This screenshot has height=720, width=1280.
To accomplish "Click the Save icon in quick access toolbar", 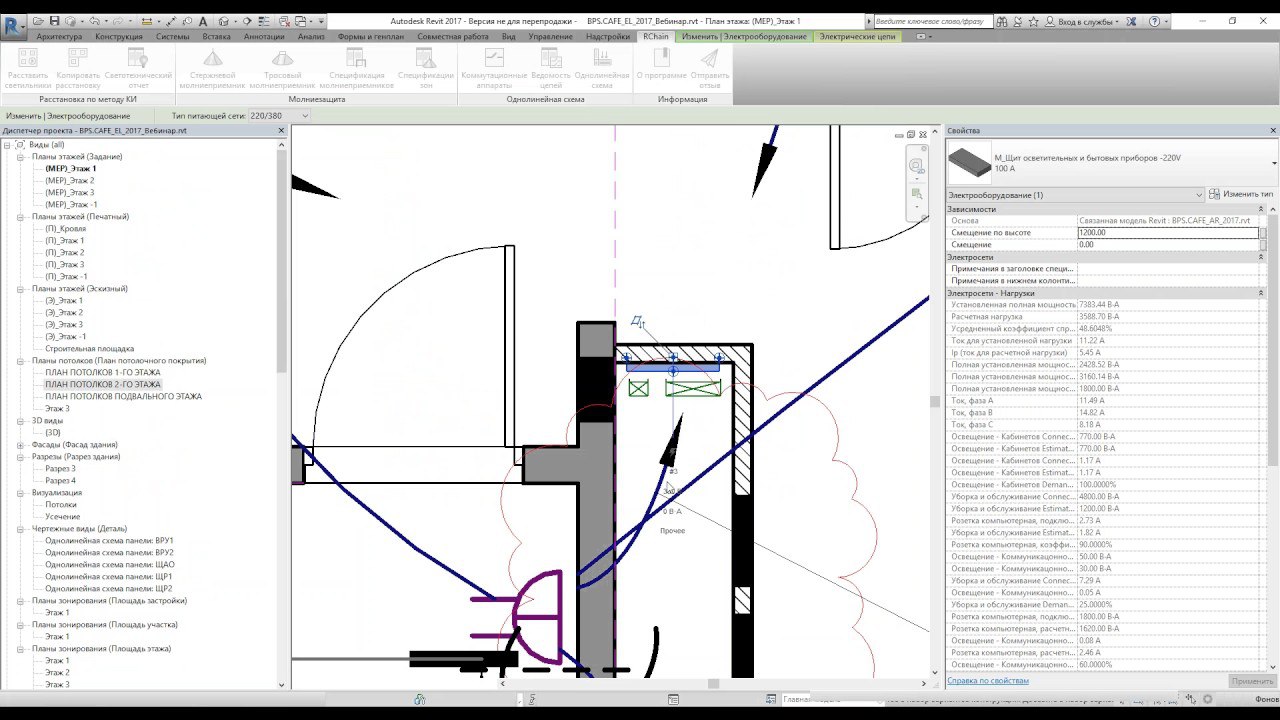I will pyautogui.click(x=54, y=20).
